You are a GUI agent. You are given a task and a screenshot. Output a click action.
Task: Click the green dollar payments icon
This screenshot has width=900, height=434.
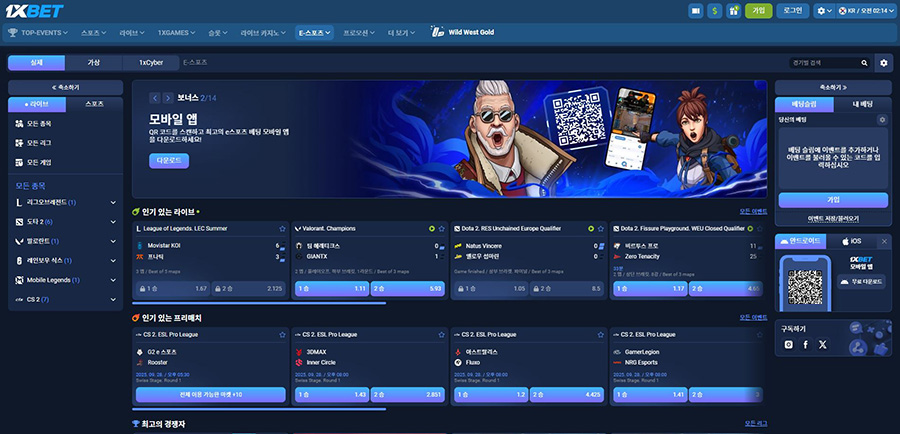pos(715,11)
